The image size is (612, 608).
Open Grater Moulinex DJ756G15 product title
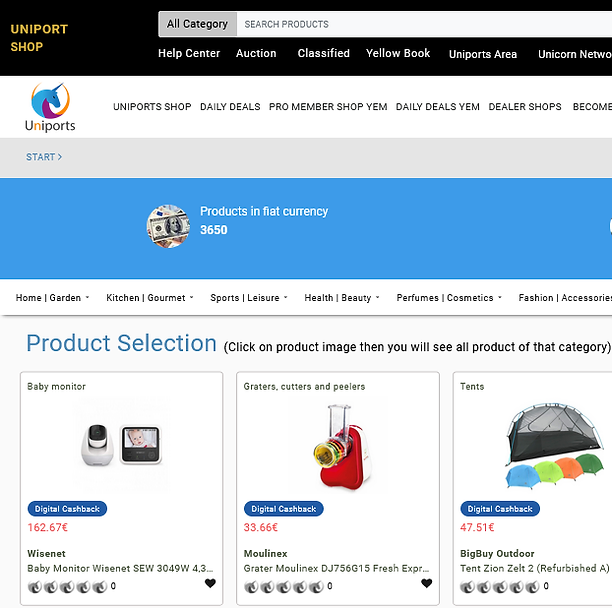point(336,568)
